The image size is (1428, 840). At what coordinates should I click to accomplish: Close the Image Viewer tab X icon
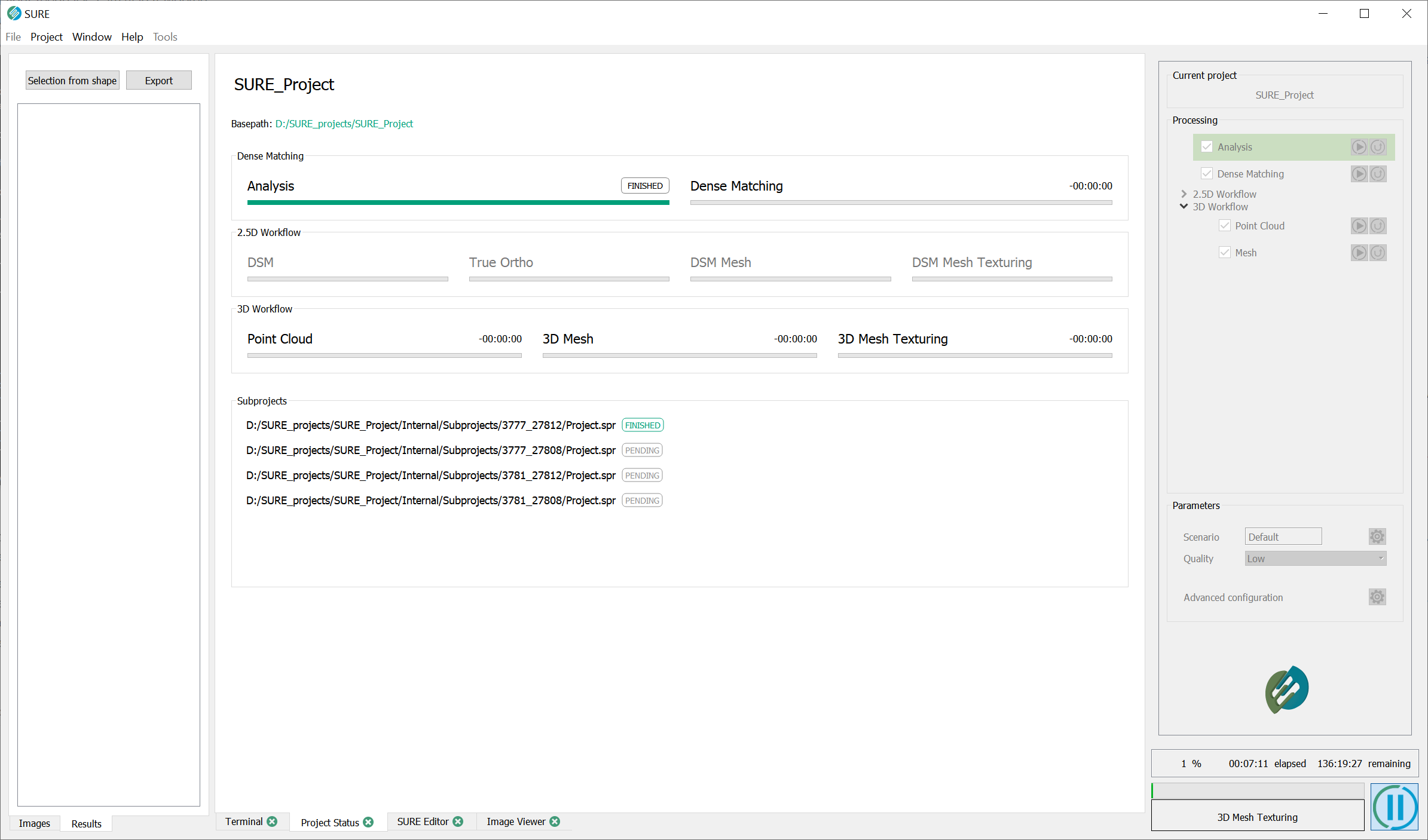point(555,821)
